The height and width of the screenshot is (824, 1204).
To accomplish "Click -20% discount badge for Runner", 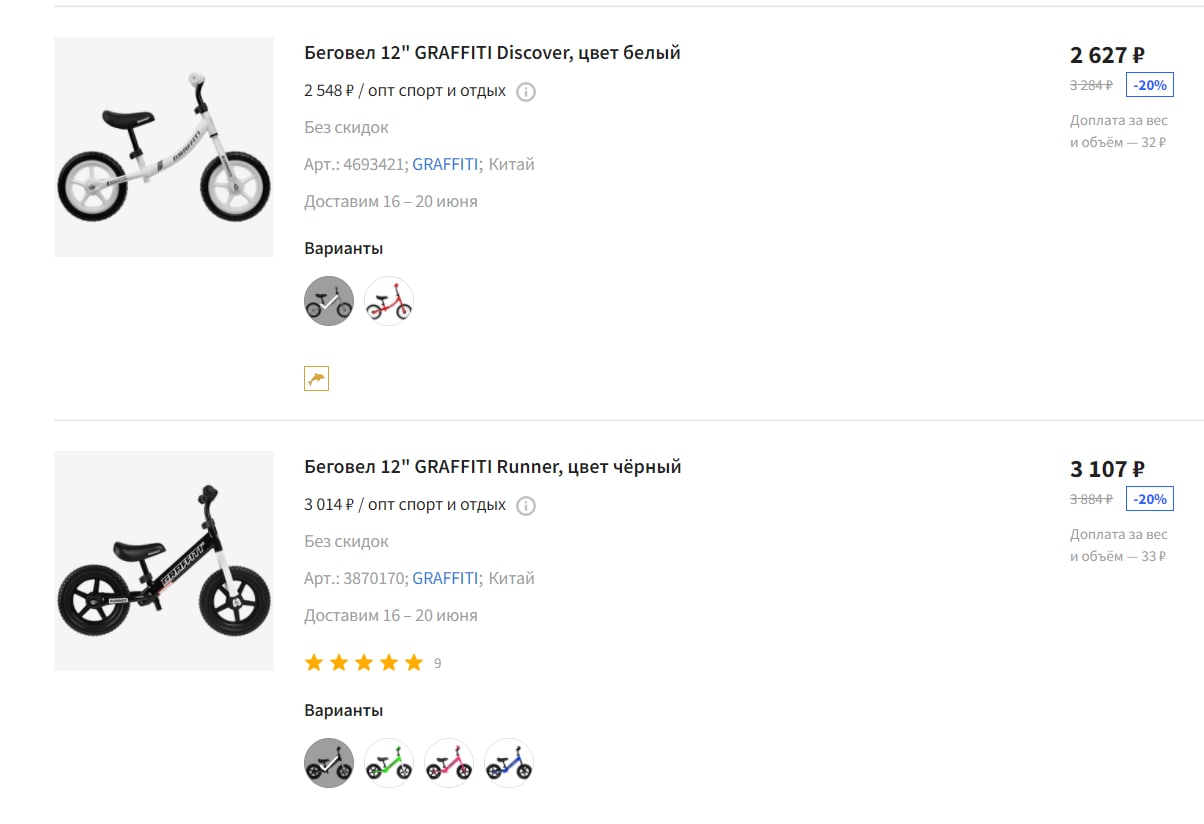I will (1150, 499).
